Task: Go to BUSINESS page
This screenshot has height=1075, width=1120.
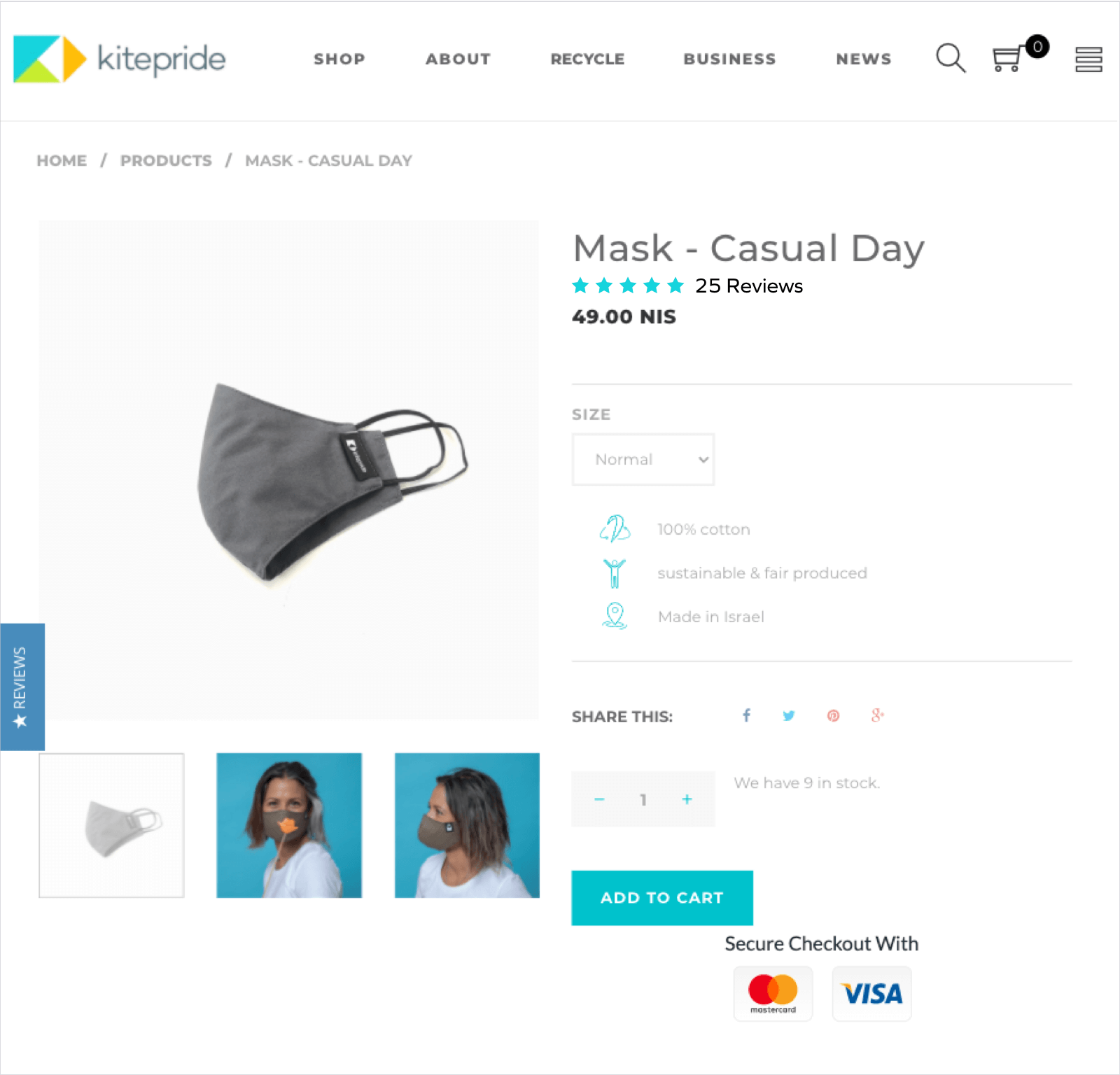Action: pyautogui.click(x=729, y=59)
